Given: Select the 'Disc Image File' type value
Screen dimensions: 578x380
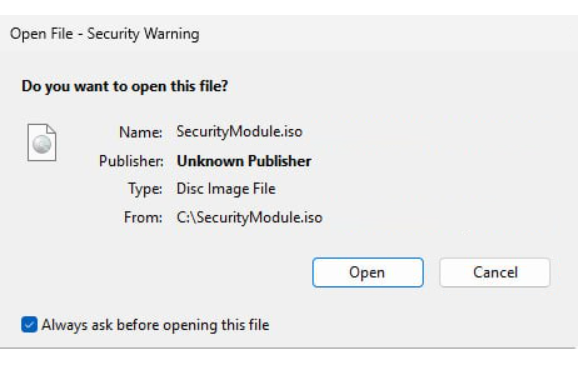Looking at the screenshot, I should click(x=226, y=189).
